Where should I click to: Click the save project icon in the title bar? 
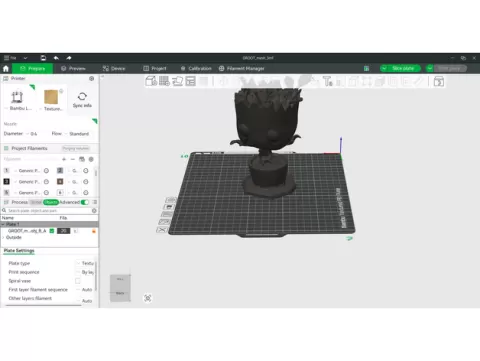(x=43, y=58)
